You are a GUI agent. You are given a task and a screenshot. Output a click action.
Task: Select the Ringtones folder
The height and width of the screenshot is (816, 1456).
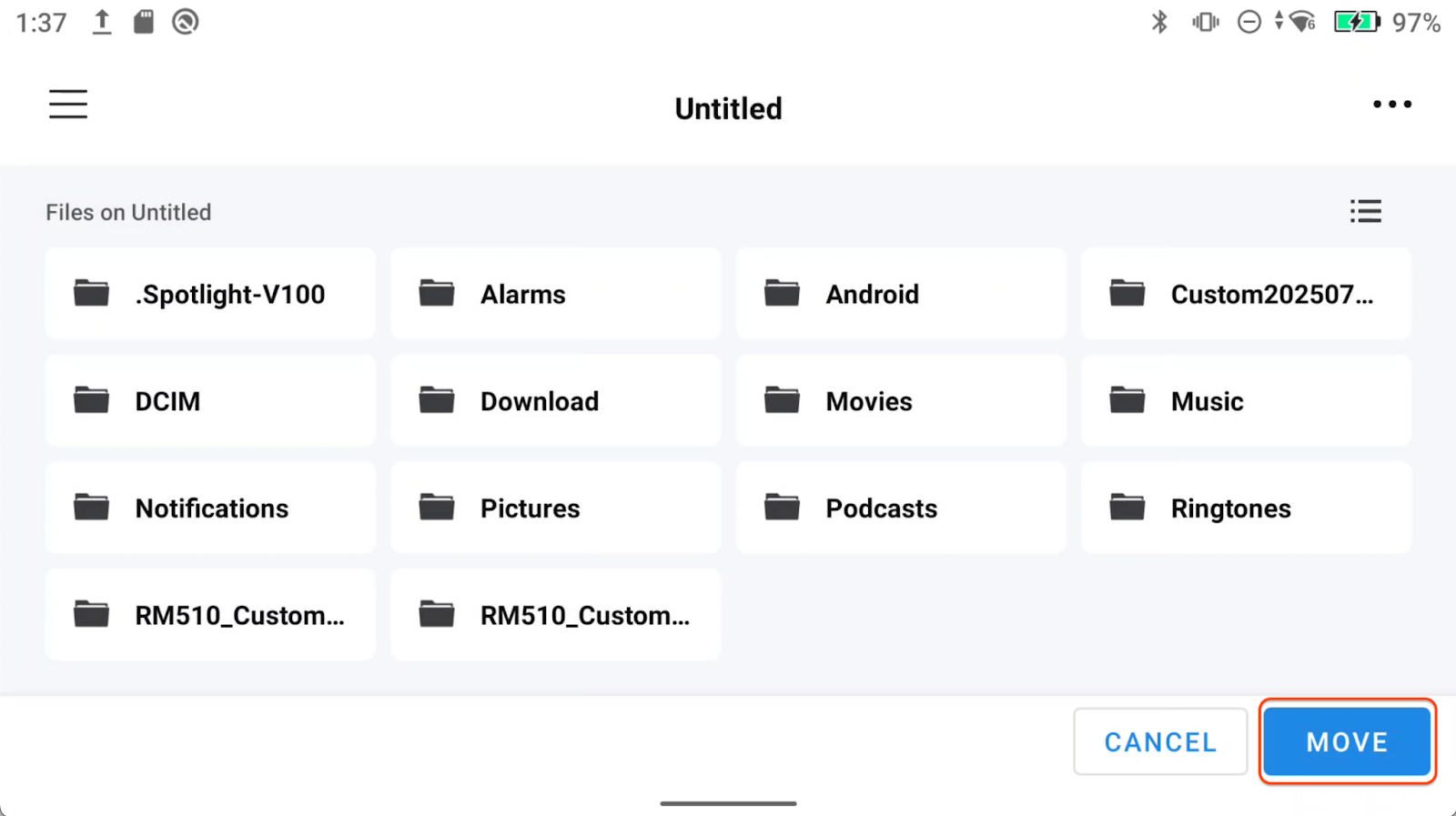1246,508
